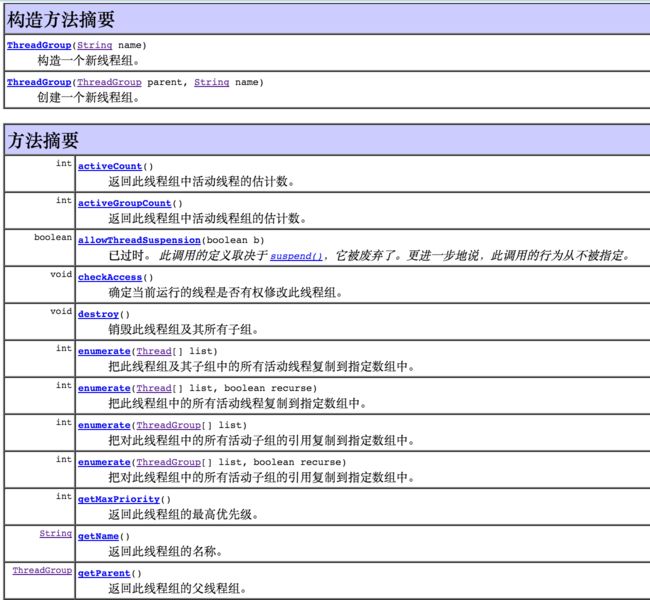Viewport: 650px width, 600px height.
Task: Open Thread type link in enumerate(Thread[] list)
Action: (154, 351)
